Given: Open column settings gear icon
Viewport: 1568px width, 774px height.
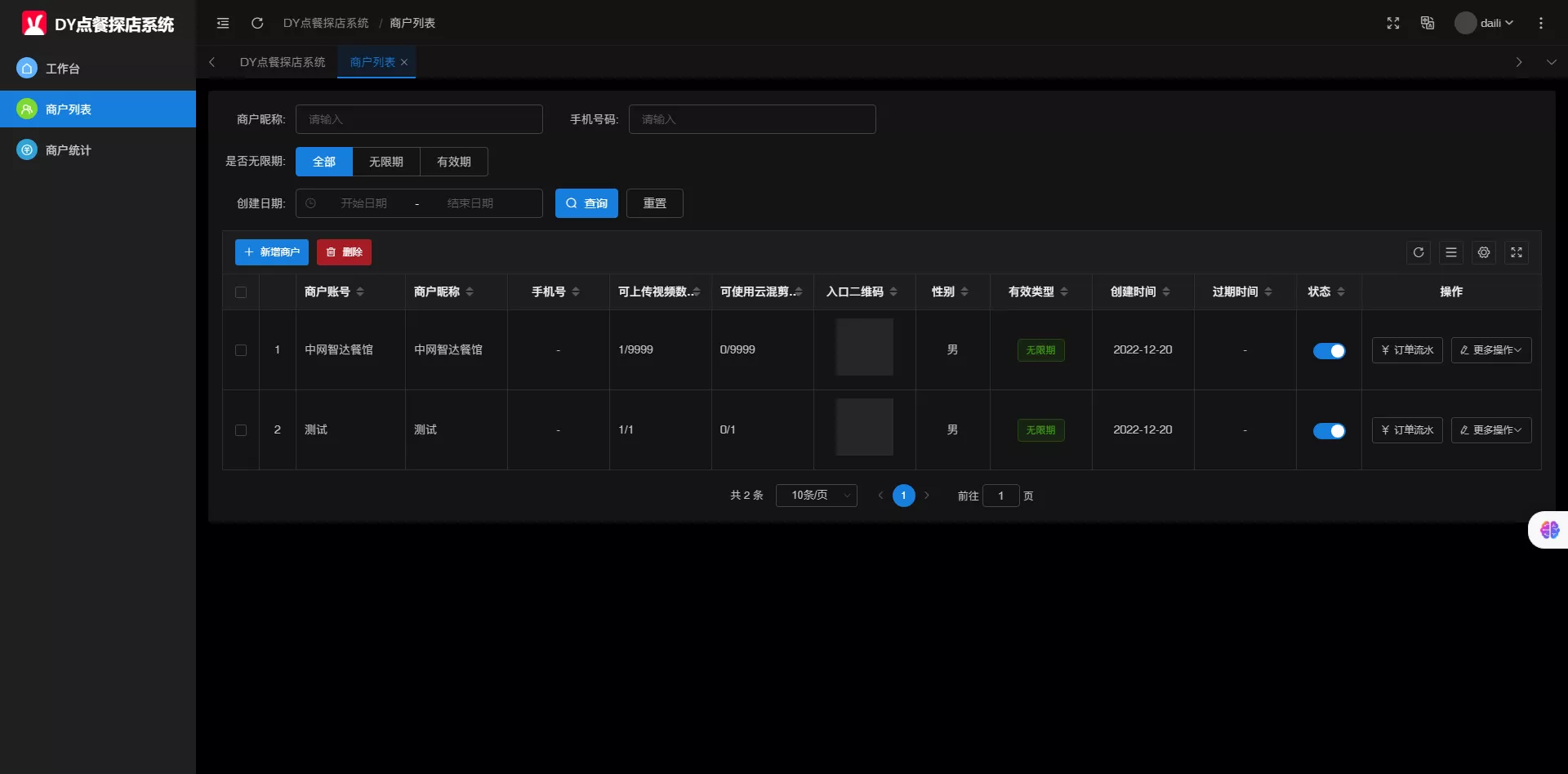Looking at the screenshot, I should 1484,253.
